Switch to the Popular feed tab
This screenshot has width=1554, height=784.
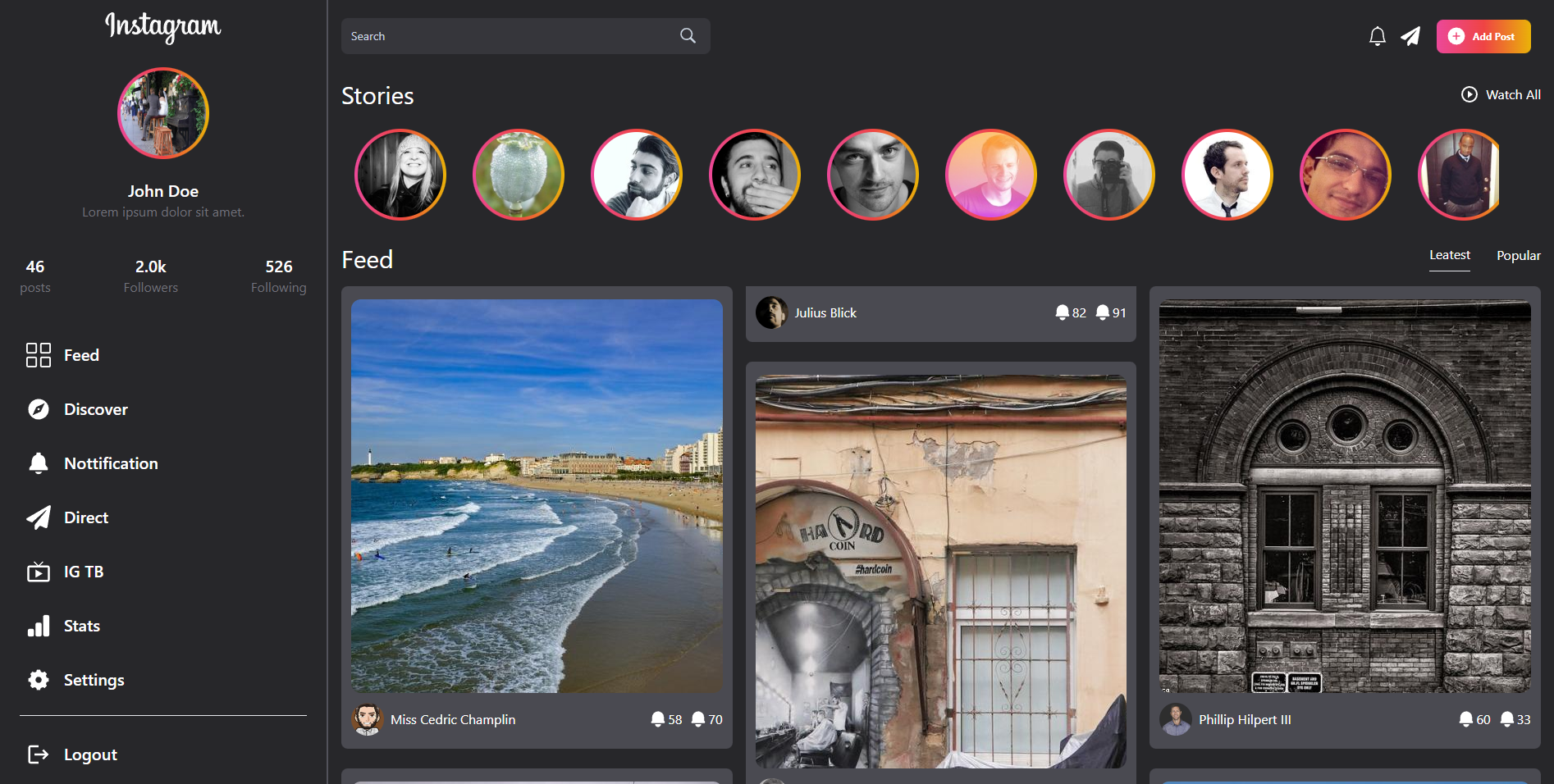pyautogui.click(x=1519, y=255)
